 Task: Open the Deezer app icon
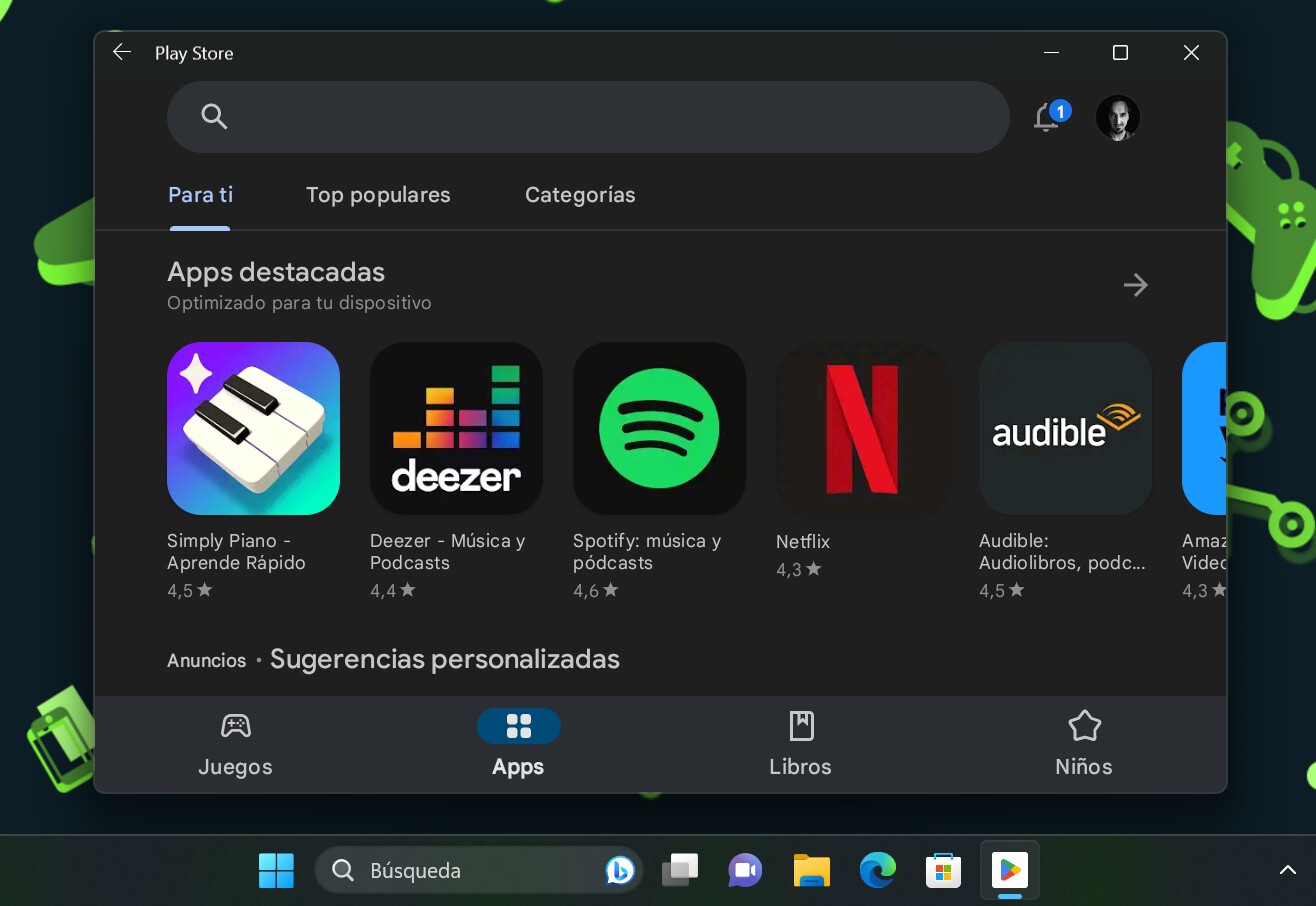(456, 428)
